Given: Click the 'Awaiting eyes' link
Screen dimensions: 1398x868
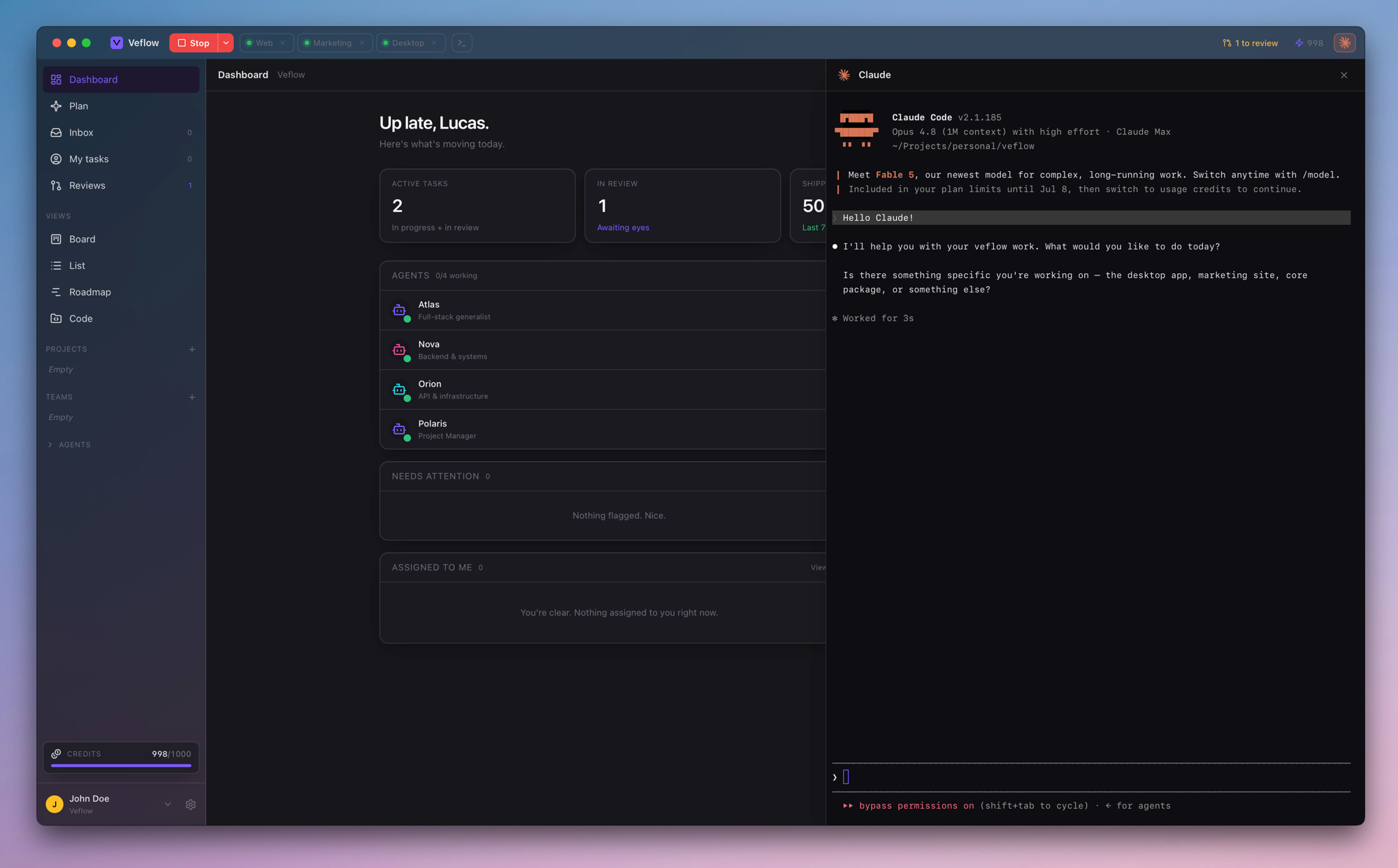Looking at the screenshot, I should 623,228.
